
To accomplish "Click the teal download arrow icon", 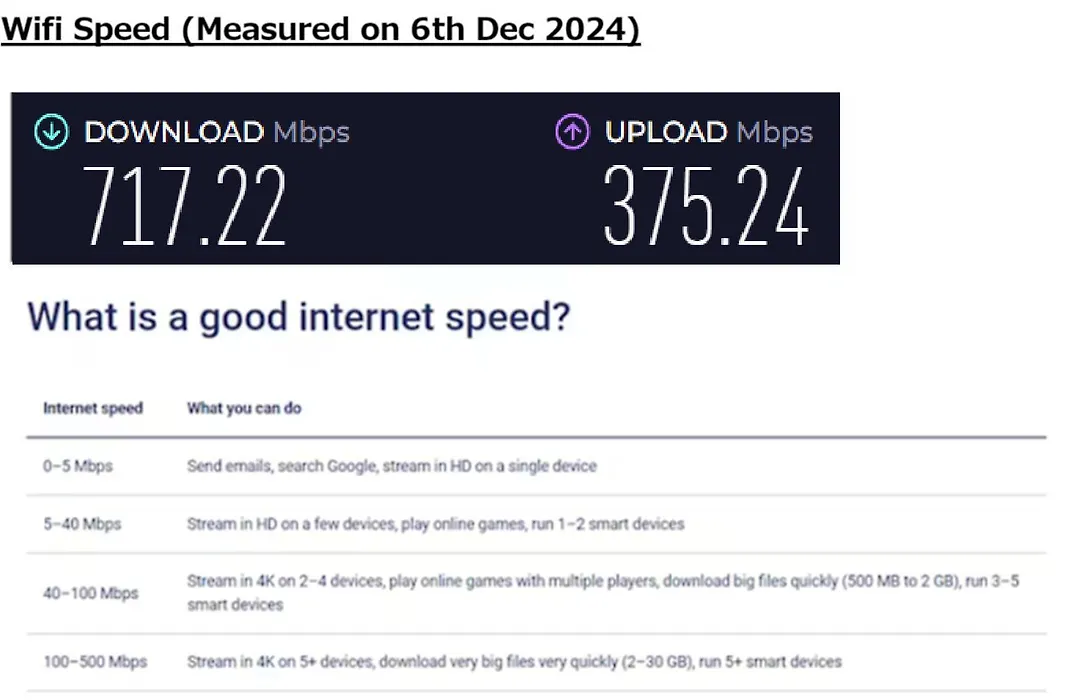I will click(x=52, y=131).
